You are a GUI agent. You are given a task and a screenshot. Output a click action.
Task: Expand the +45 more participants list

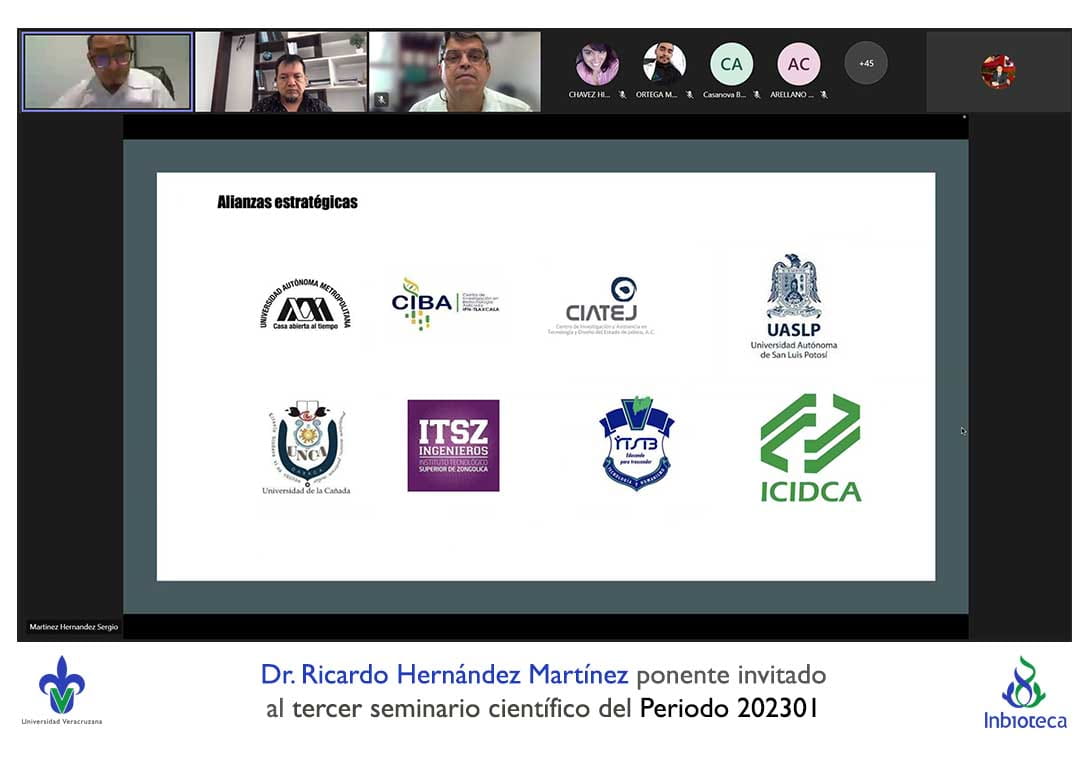tap(865, 63)
